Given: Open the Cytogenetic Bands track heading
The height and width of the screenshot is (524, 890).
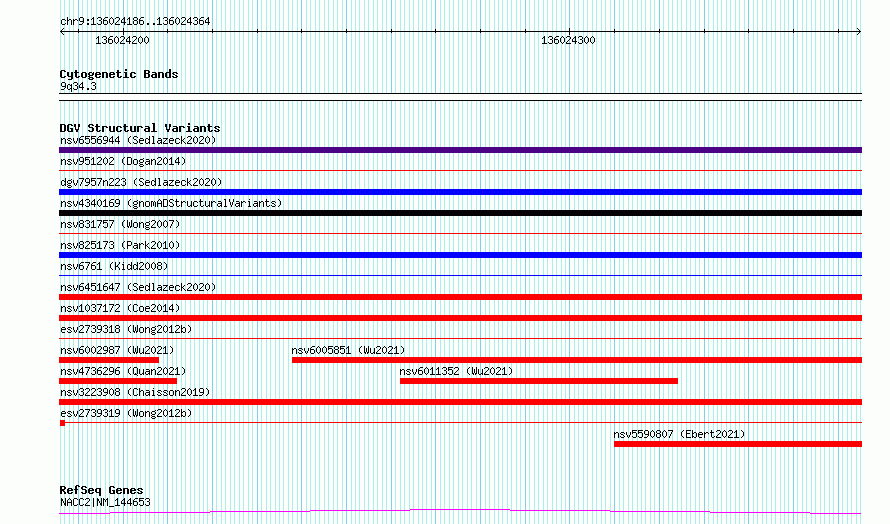Looking at the screenshot, I should click(119, 74).
